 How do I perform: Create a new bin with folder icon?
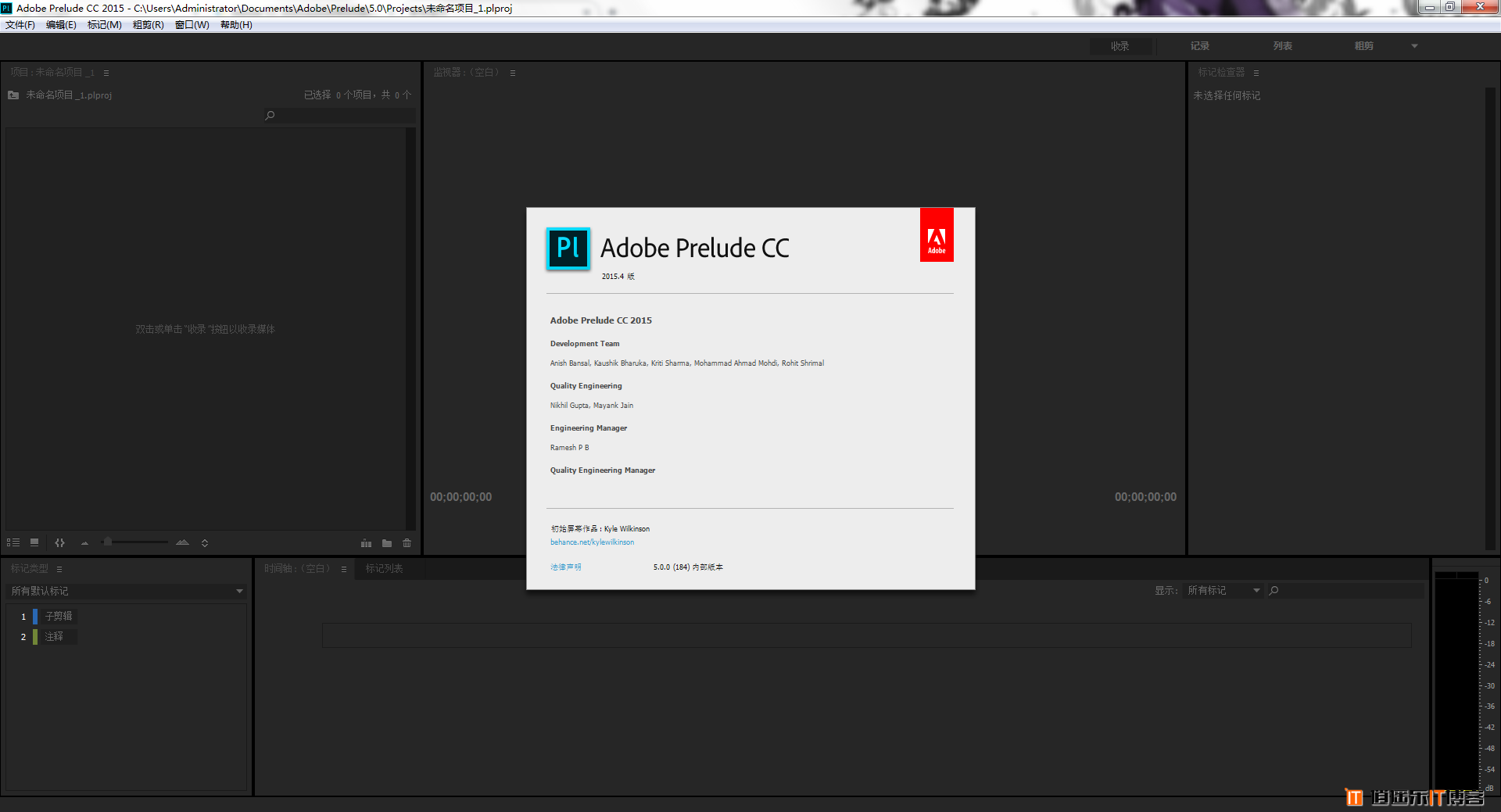pyautogui.click(x=387, y=543)
